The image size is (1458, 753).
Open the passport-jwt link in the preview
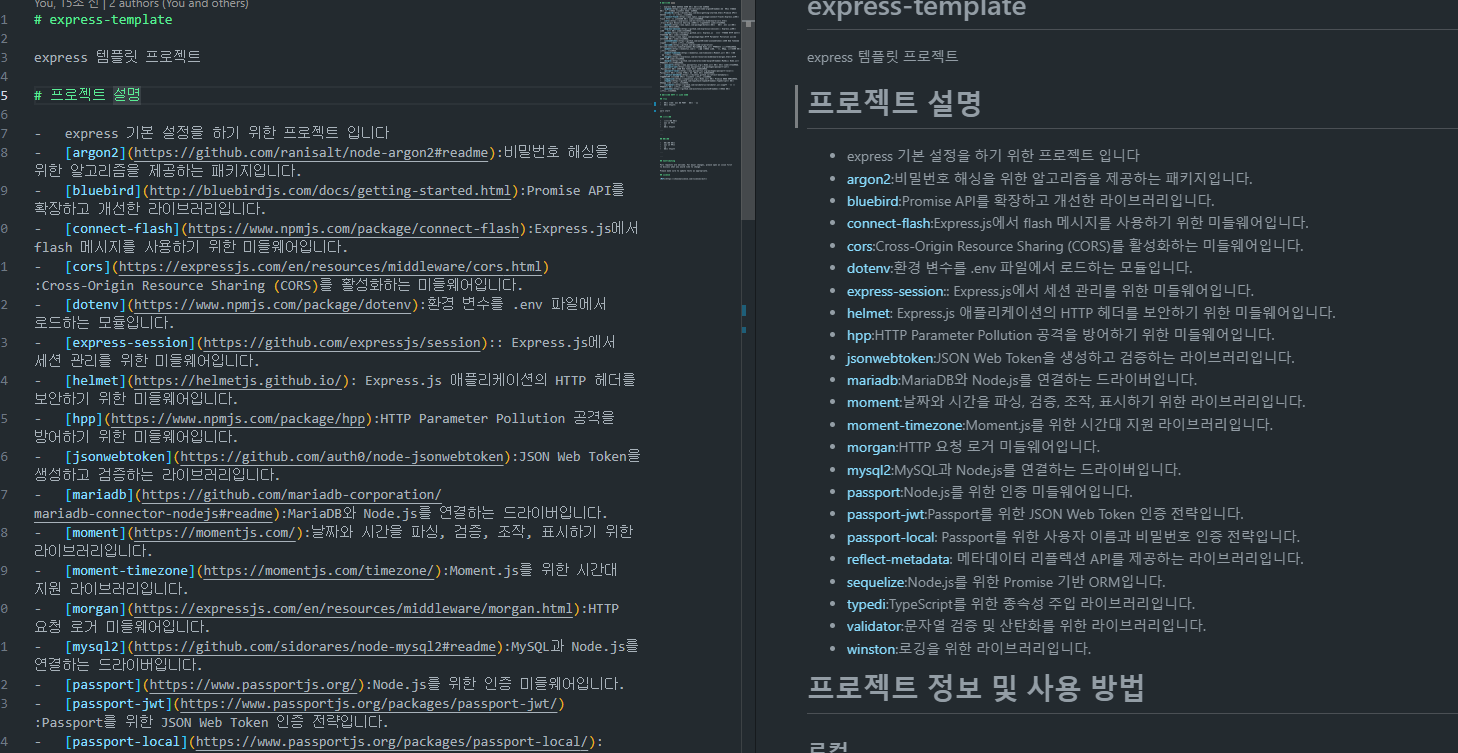click(x=885, y=514)
